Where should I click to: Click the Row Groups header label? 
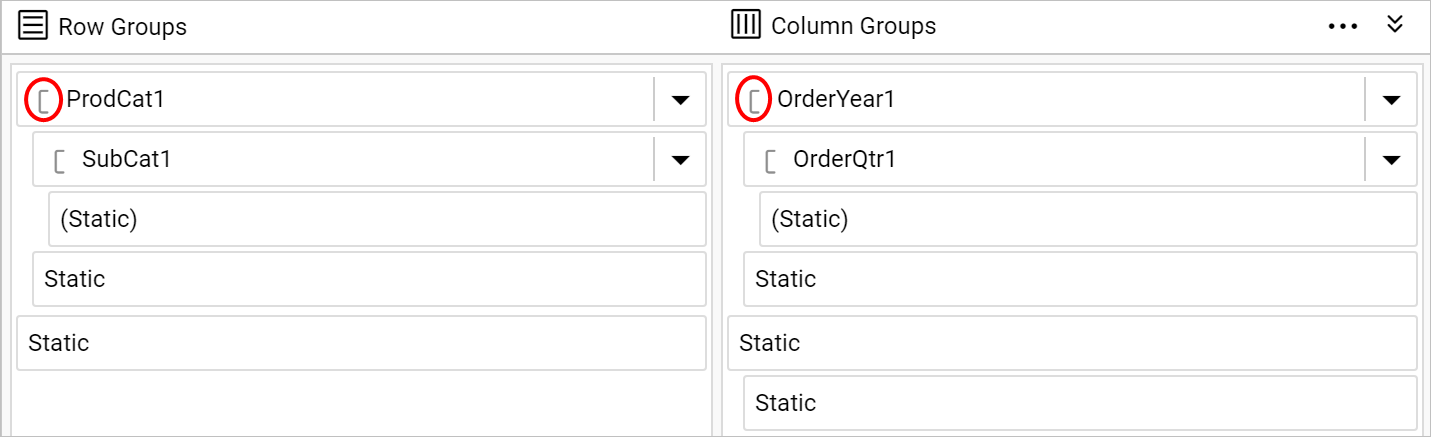click(122, 27)
